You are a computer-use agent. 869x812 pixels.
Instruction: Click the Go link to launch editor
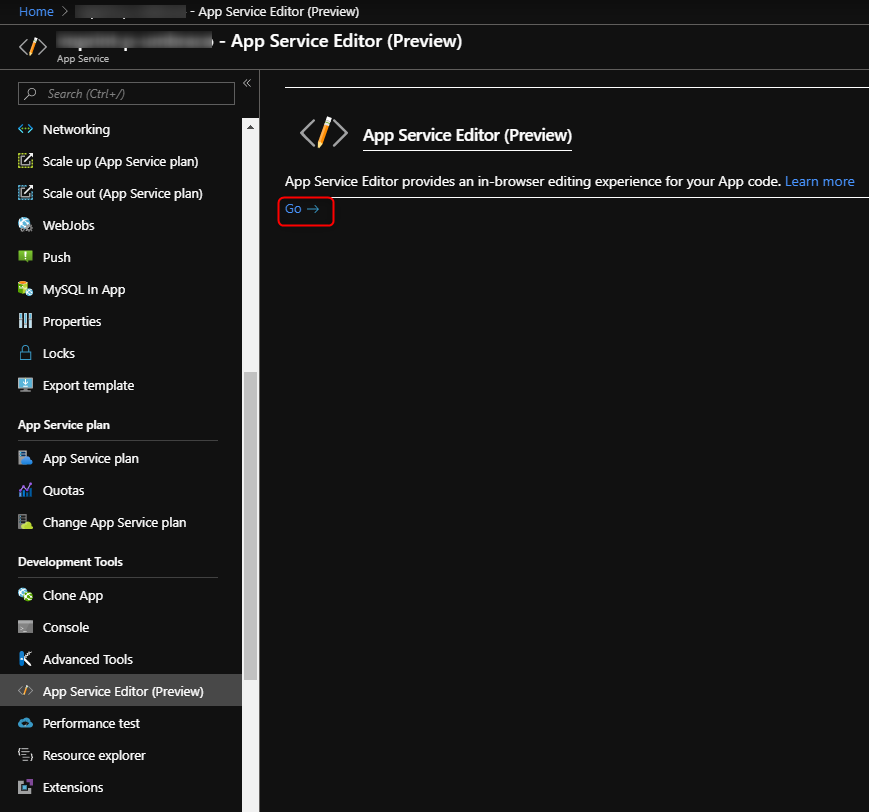302,209
